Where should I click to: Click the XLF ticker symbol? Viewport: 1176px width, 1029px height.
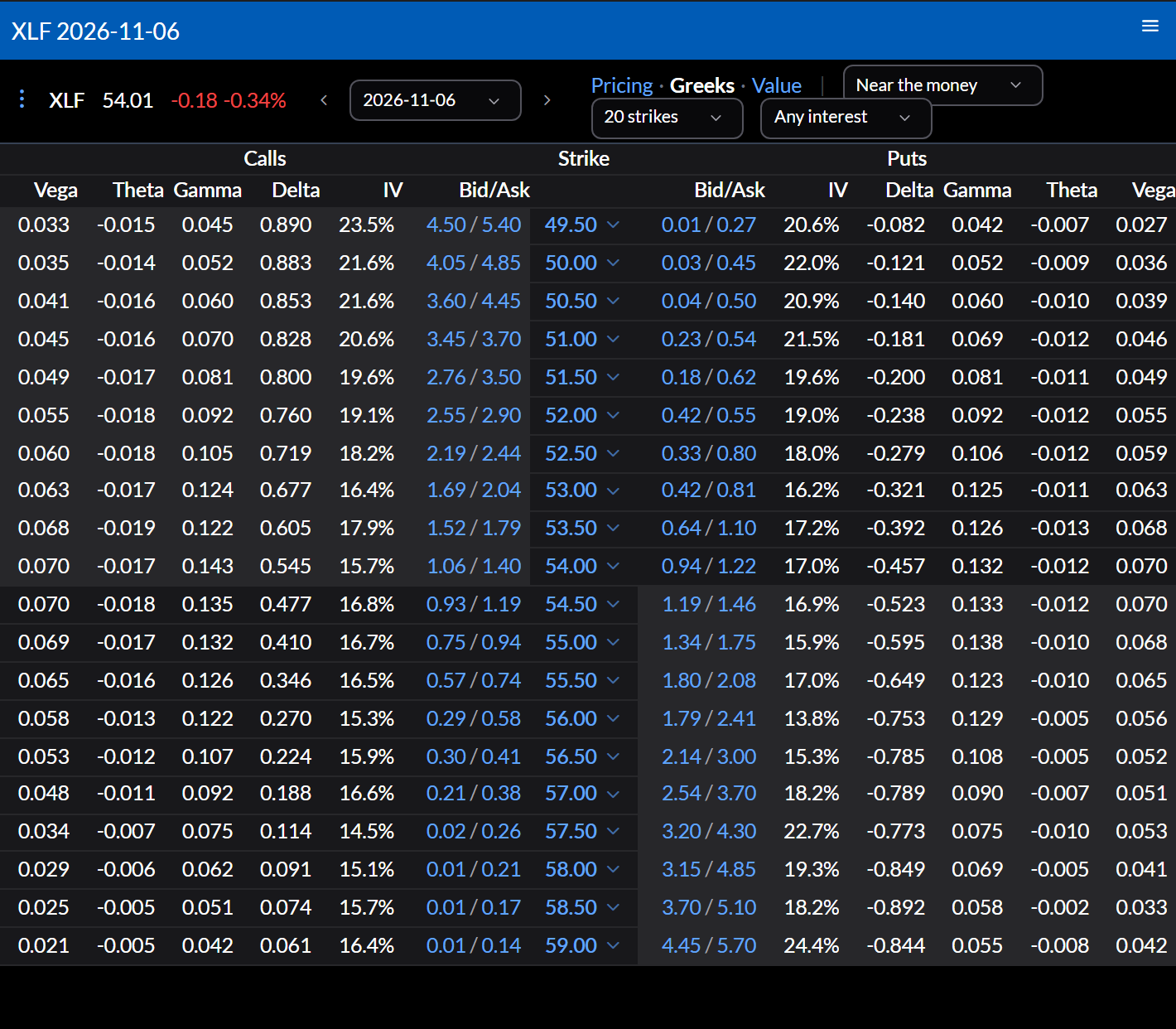(66, 100)
